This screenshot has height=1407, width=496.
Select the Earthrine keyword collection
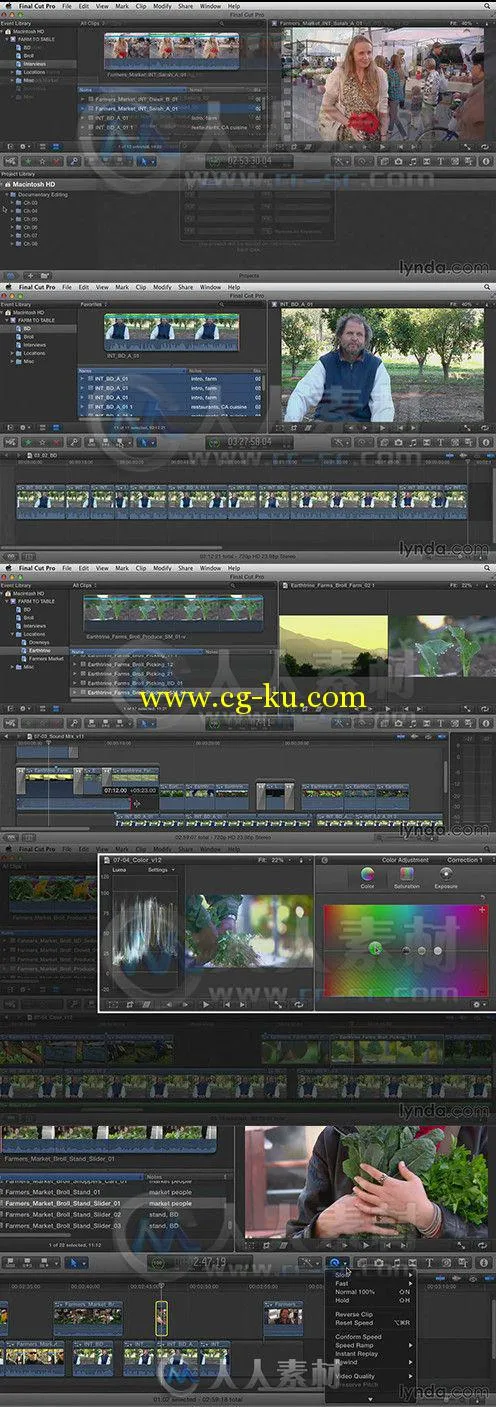tap(40, 650)
